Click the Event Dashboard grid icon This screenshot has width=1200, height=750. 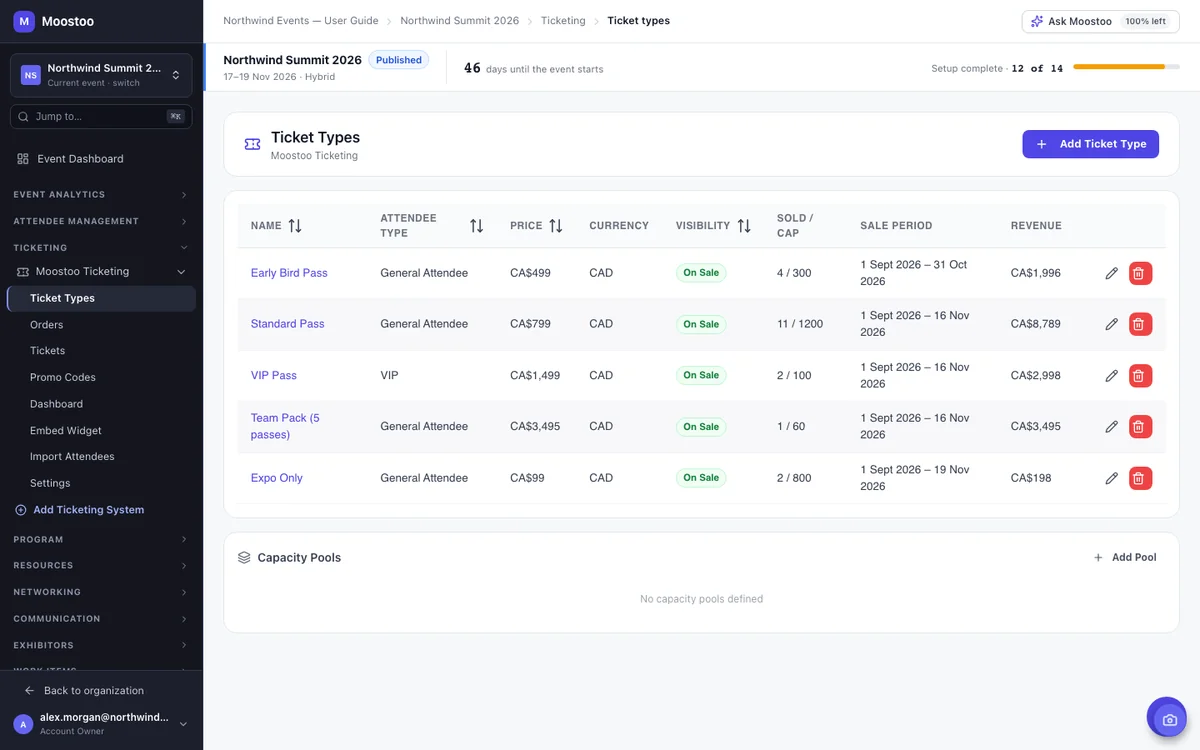[23, 159]
